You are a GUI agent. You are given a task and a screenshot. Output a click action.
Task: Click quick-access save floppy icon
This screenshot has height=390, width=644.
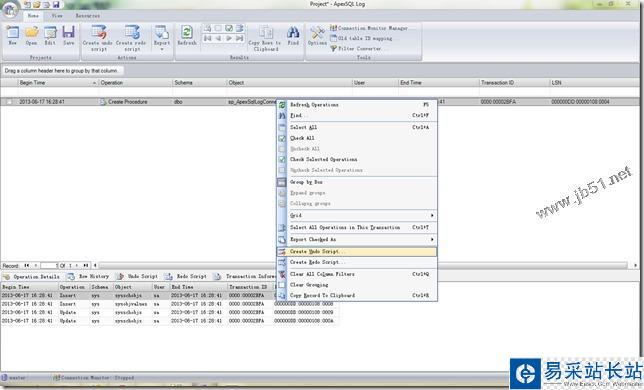56,5
